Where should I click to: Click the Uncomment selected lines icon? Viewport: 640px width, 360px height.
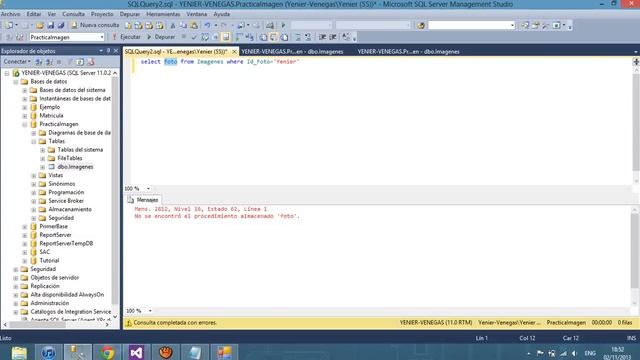tap(308, 37)
